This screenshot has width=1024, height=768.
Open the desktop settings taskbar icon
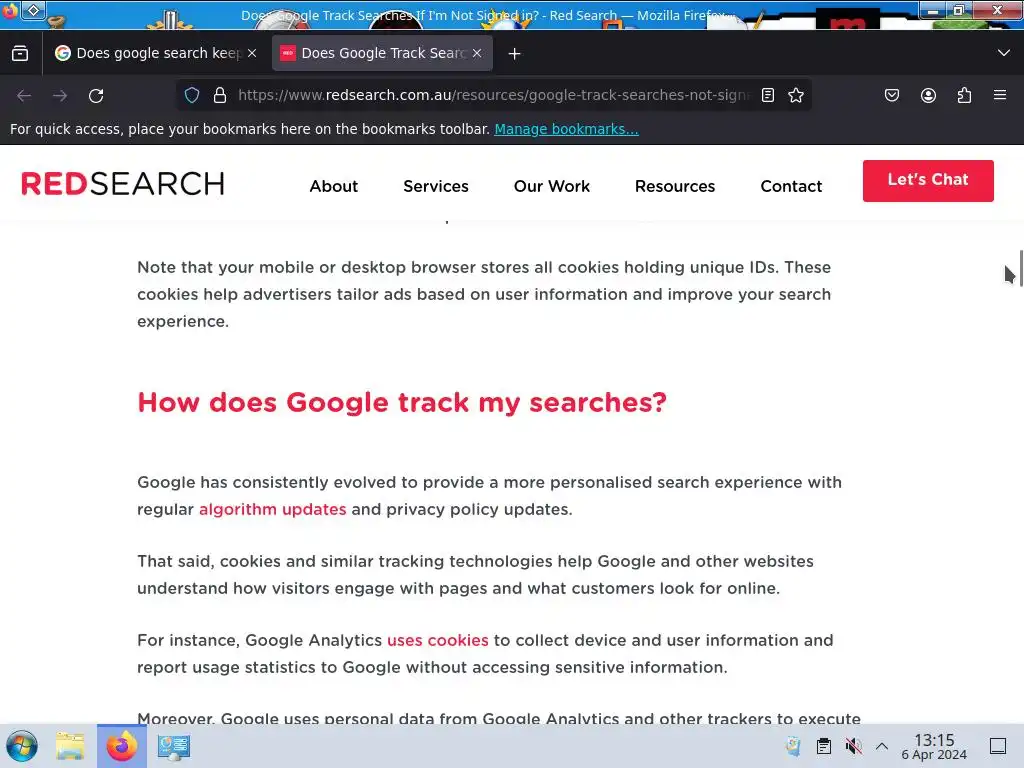tap(174, 746)
